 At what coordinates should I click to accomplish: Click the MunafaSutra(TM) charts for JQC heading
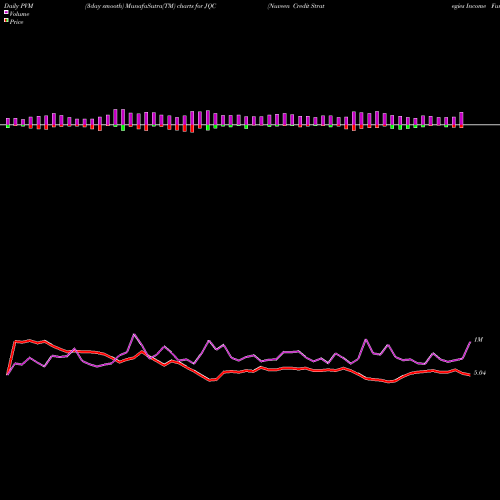(150, 6)
